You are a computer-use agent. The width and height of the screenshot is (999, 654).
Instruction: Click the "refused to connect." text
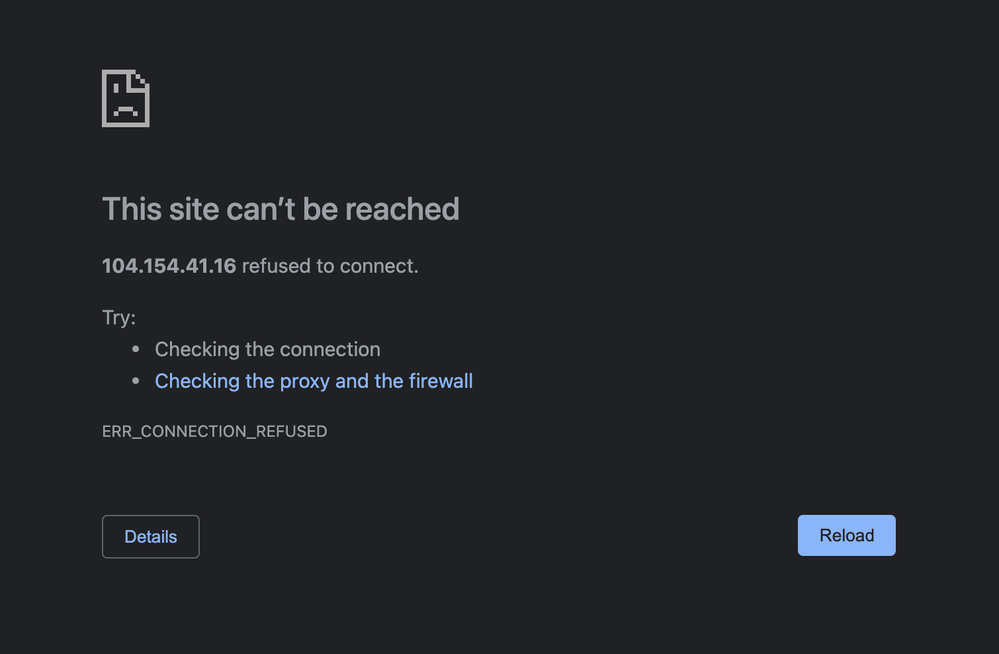(x=330, y=266)
